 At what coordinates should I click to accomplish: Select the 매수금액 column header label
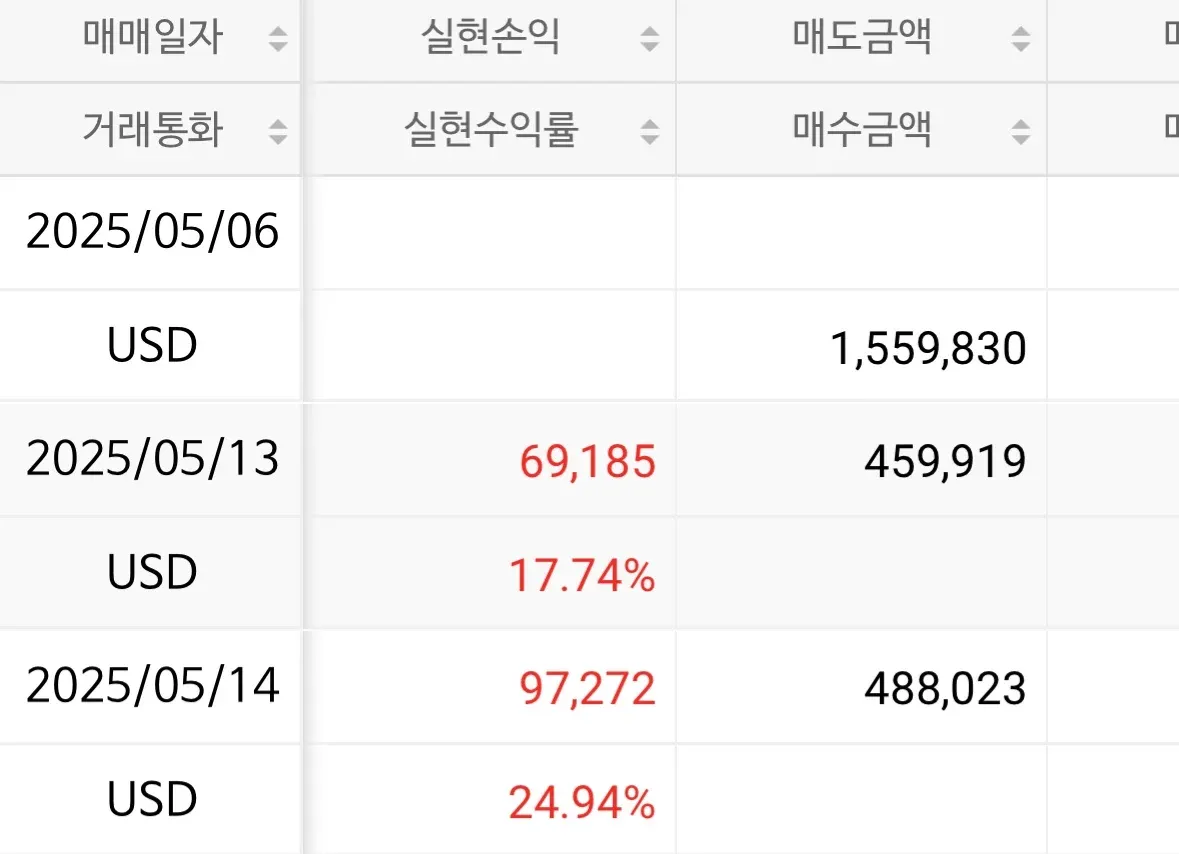click(x=862, y=130)
